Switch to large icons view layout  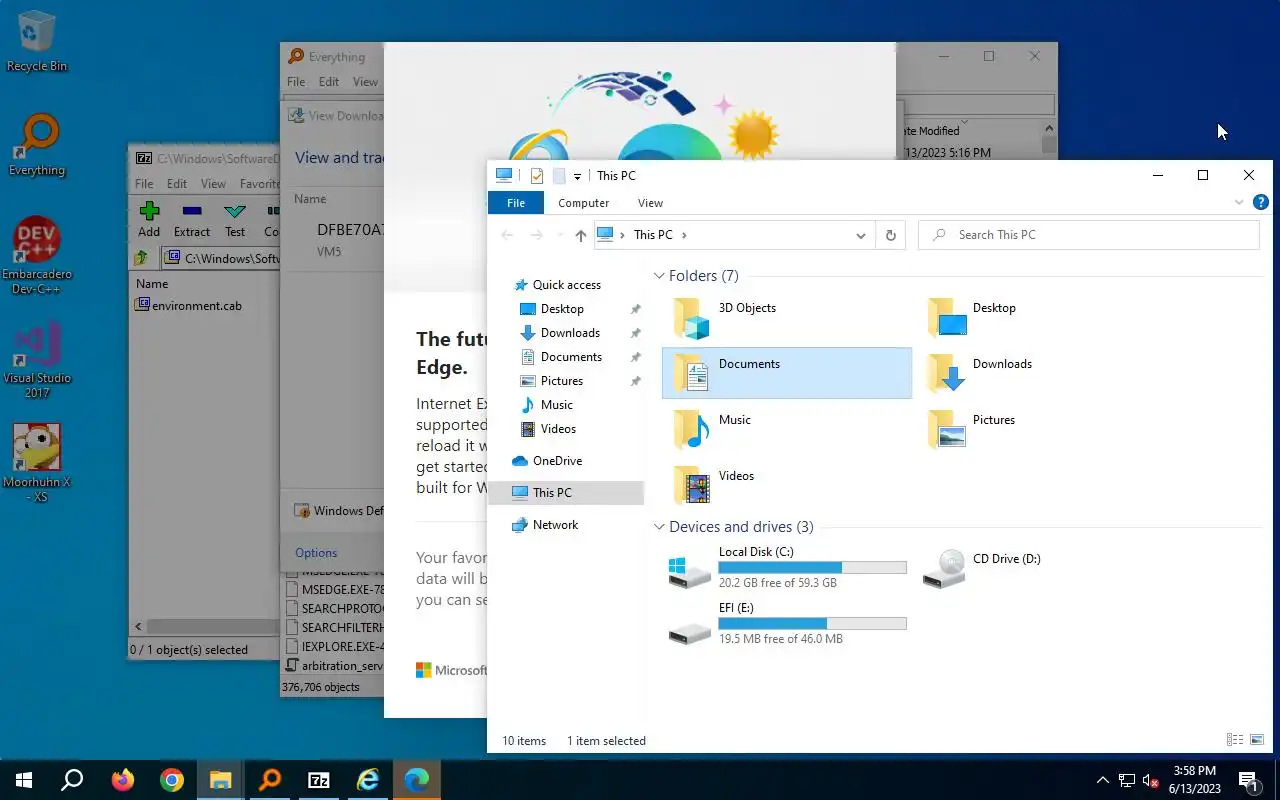(1256, 740)
